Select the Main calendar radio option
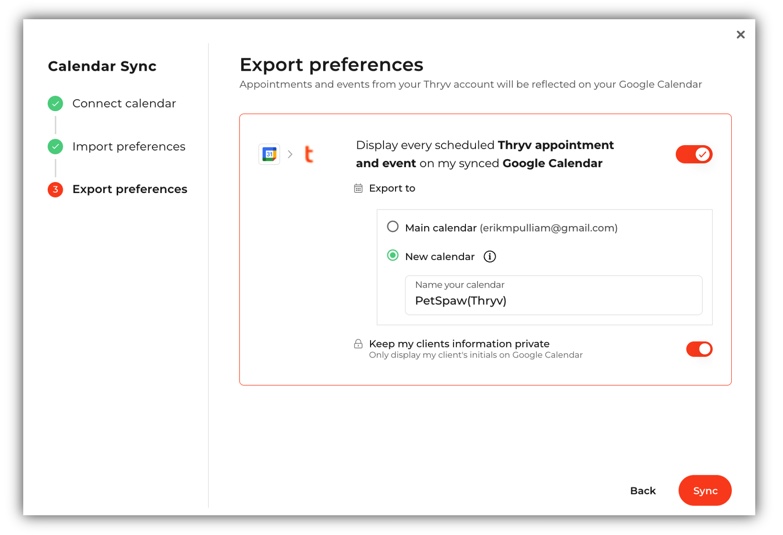Screen dimensions: 783x535 (x=393, y=227)
